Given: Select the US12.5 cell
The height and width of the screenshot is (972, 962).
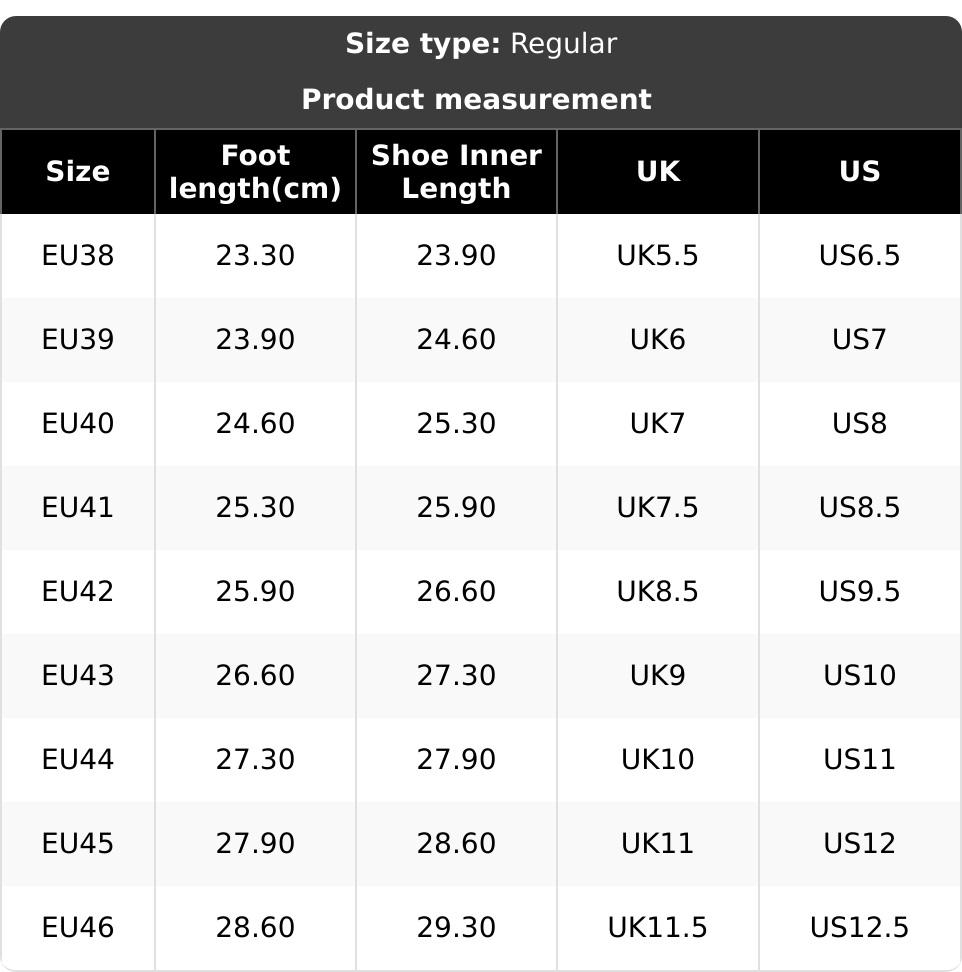Looking at the screenshot, I should pyautogui.click(x=859, y=928).
